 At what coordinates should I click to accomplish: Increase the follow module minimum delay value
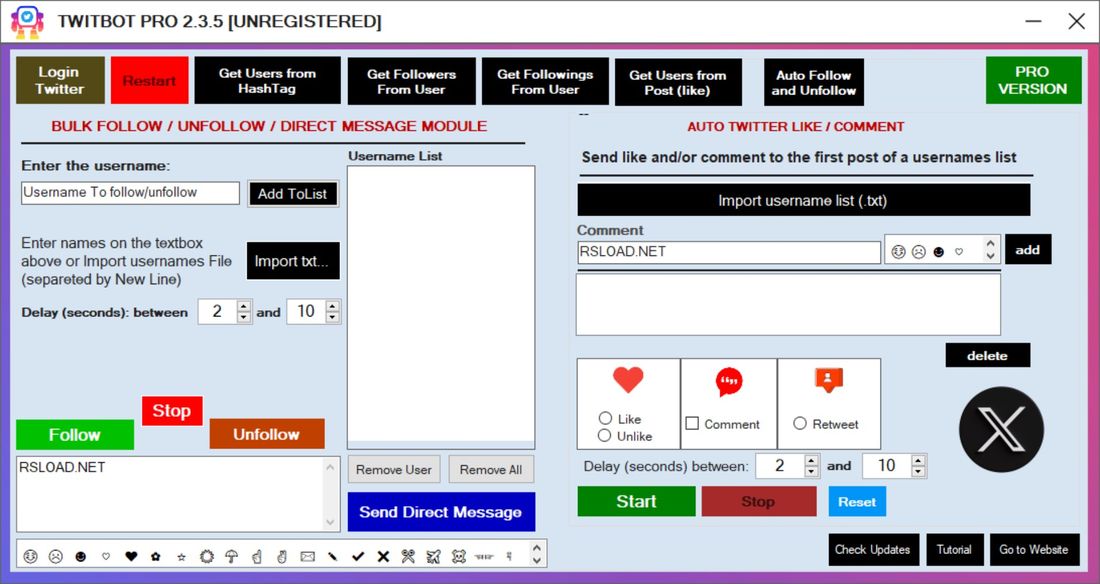(244, 306)
